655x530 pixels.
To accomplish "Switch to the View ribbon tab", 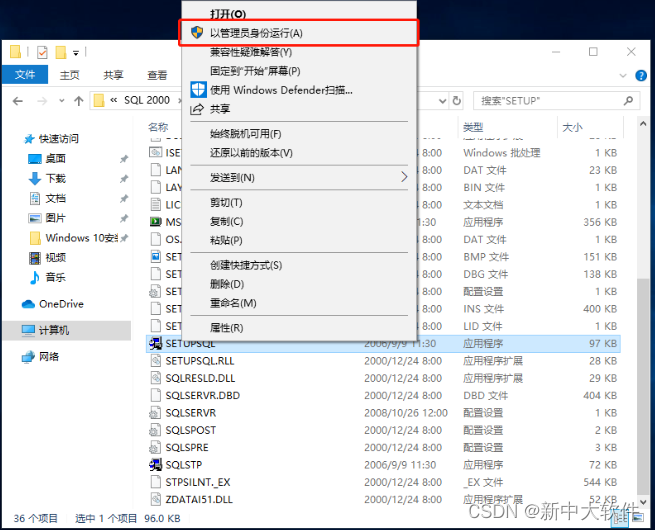I will point(157,75).
